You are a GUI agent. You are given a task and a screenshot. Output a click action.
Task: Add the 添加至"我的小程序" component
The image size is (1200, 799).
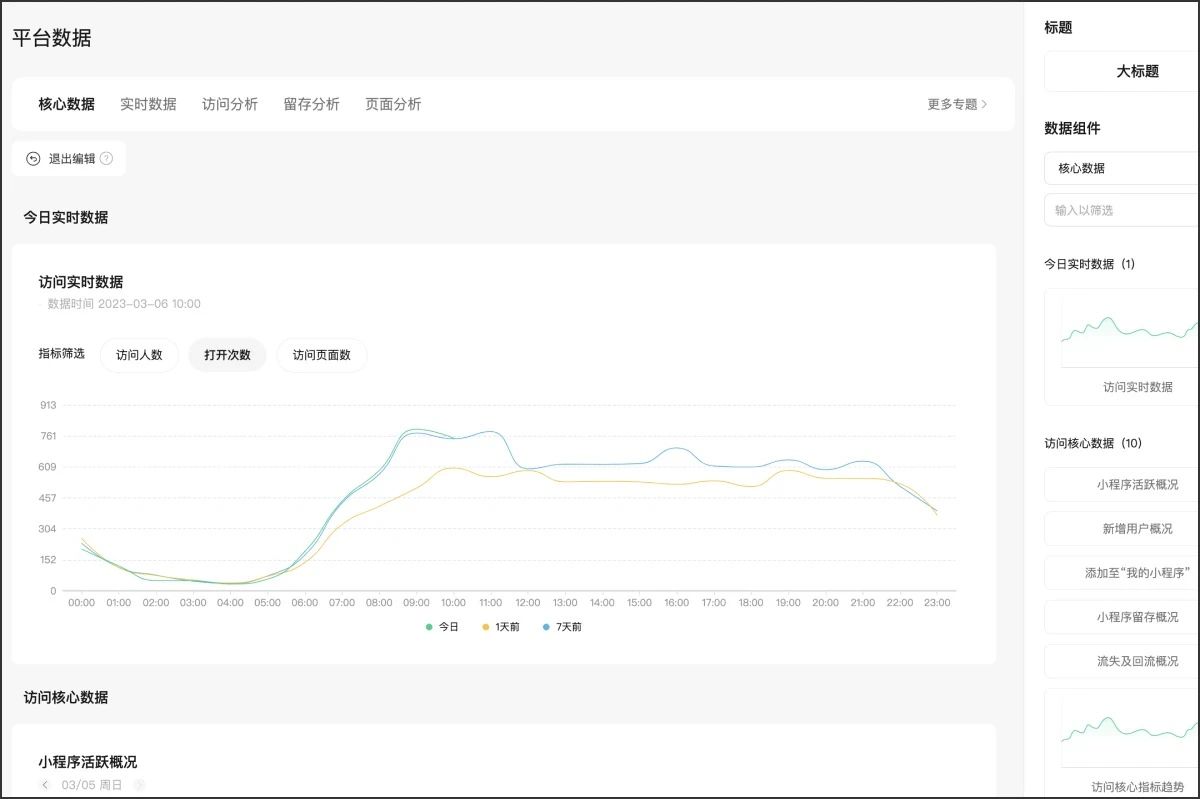point(1121,573)
